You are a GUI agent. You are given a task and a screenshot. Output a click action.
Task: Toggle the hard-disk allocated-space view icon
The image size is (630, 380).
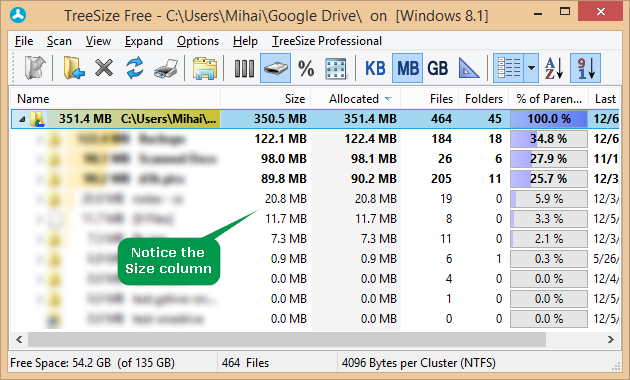[x=275, y=68]
